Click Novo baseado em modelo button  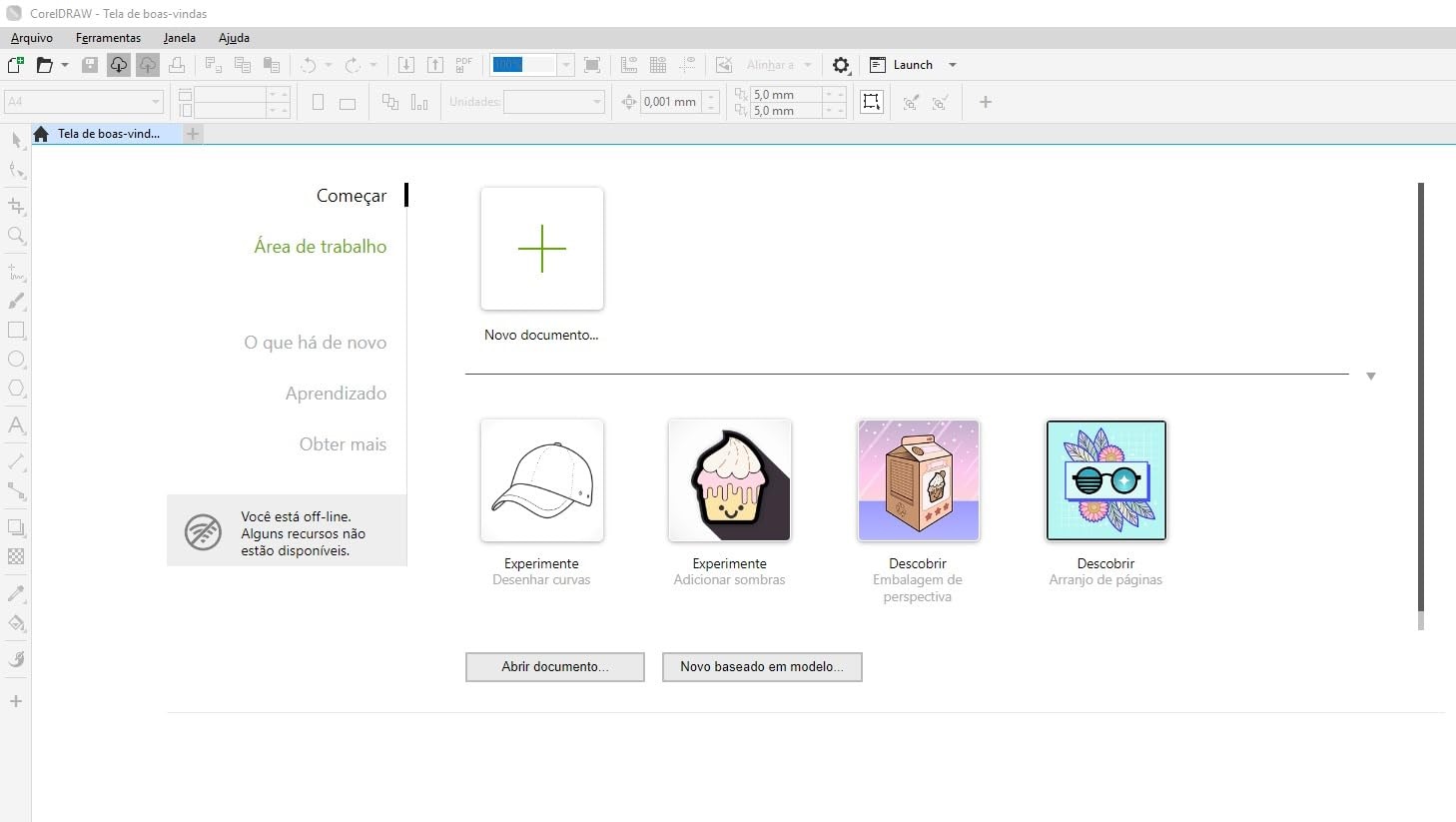[x=761, y=667]
